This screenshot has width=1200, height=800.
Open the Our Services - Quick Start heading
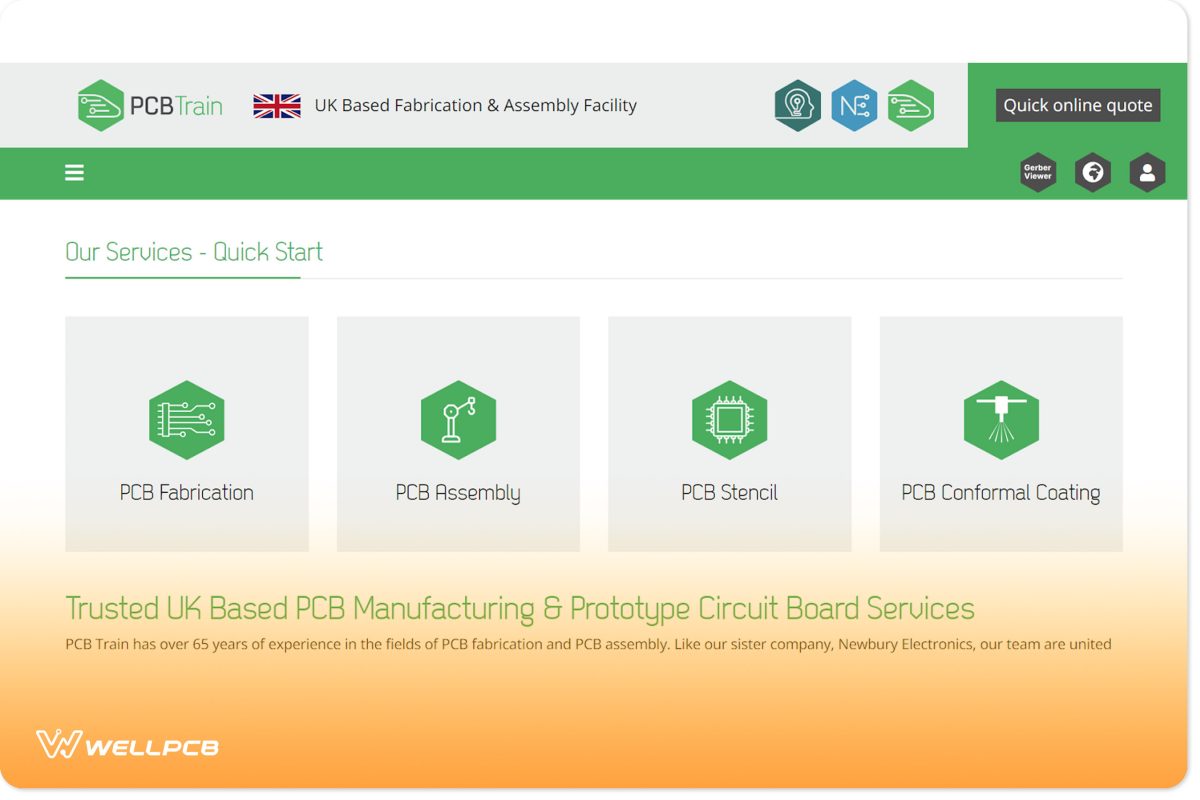click(193, 252)
